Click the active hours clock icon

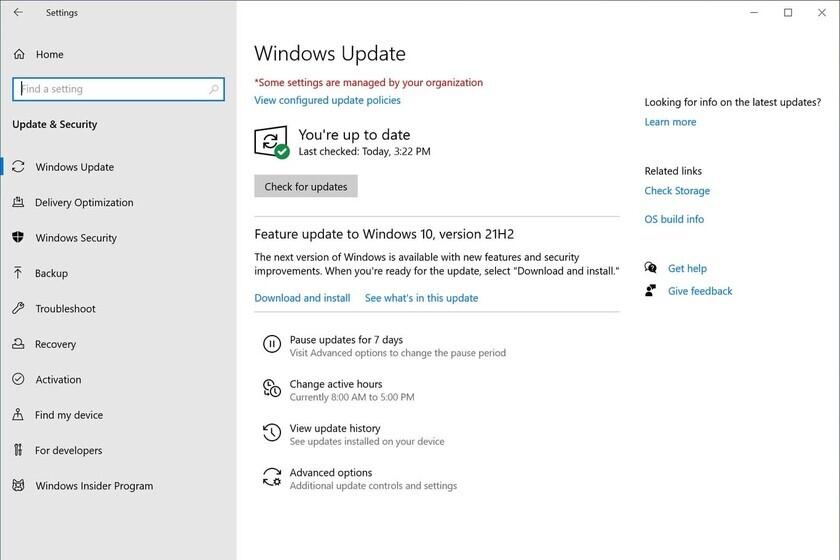coord(272,388)
